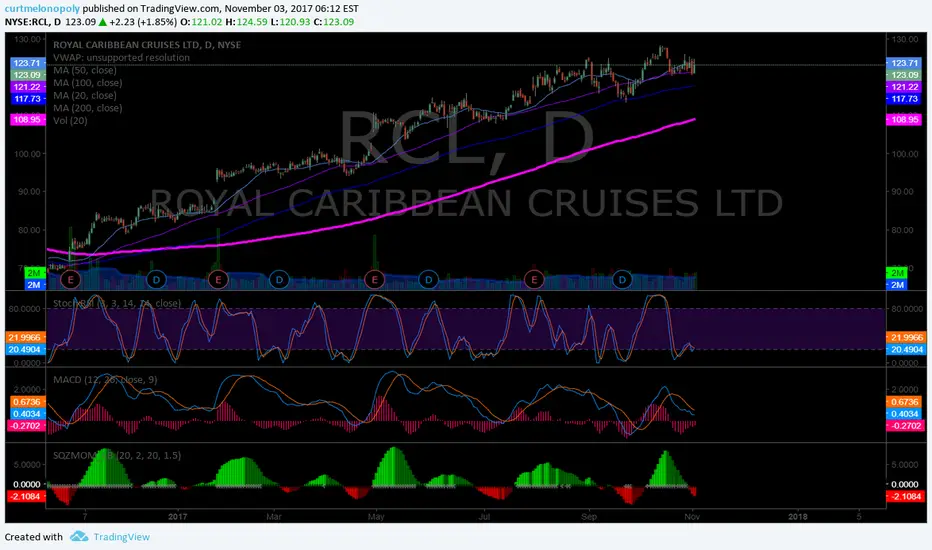This screenshot has height=550, width=932.
Task: Select the MA (20, close) indicator legend
Action: pyautogui.click(x=84, y=95)
